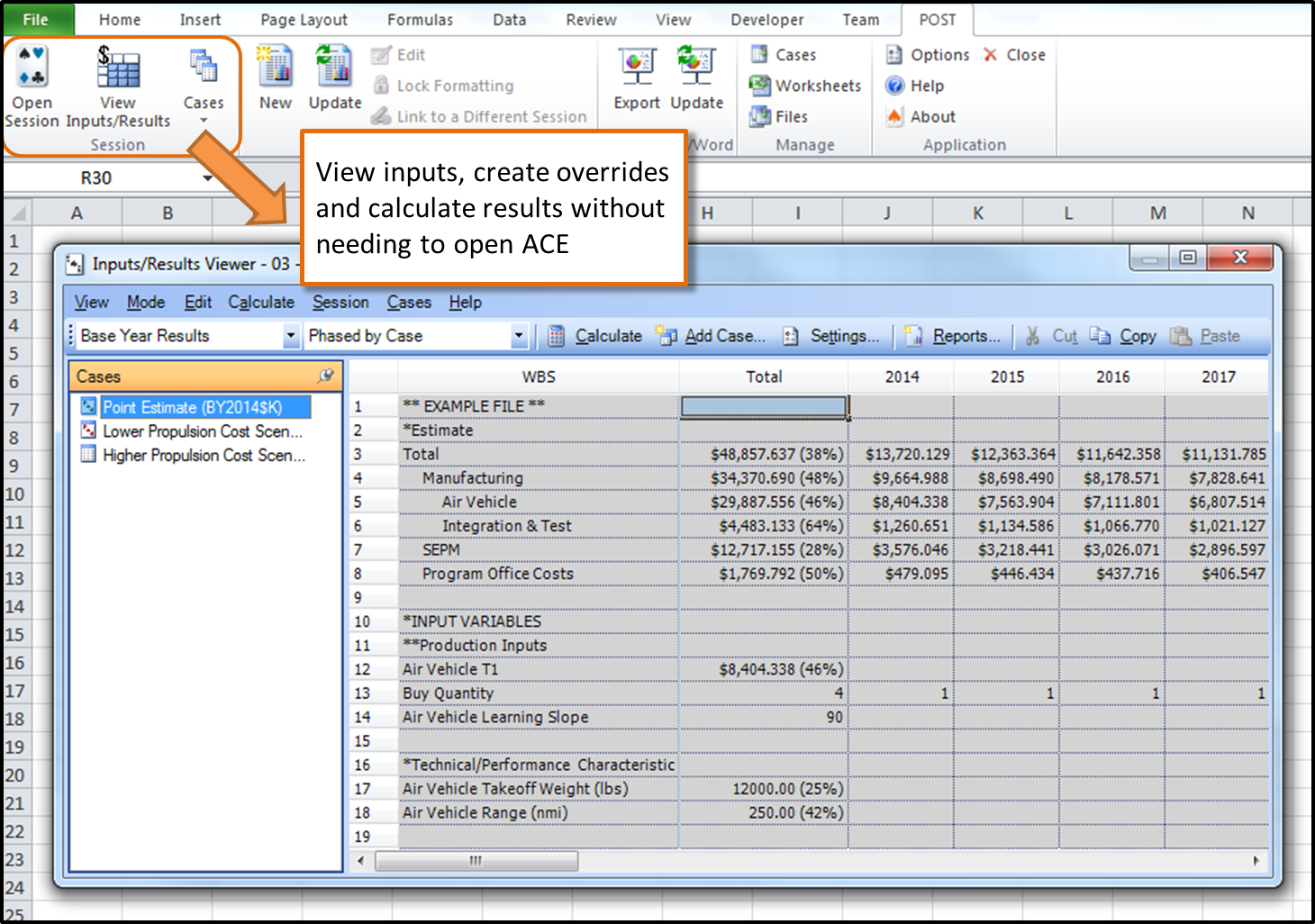Viewport: 1315px width, 924px height.
Task: Expand the Excel Name Box dropdown
Action: [x=208, y=178]
